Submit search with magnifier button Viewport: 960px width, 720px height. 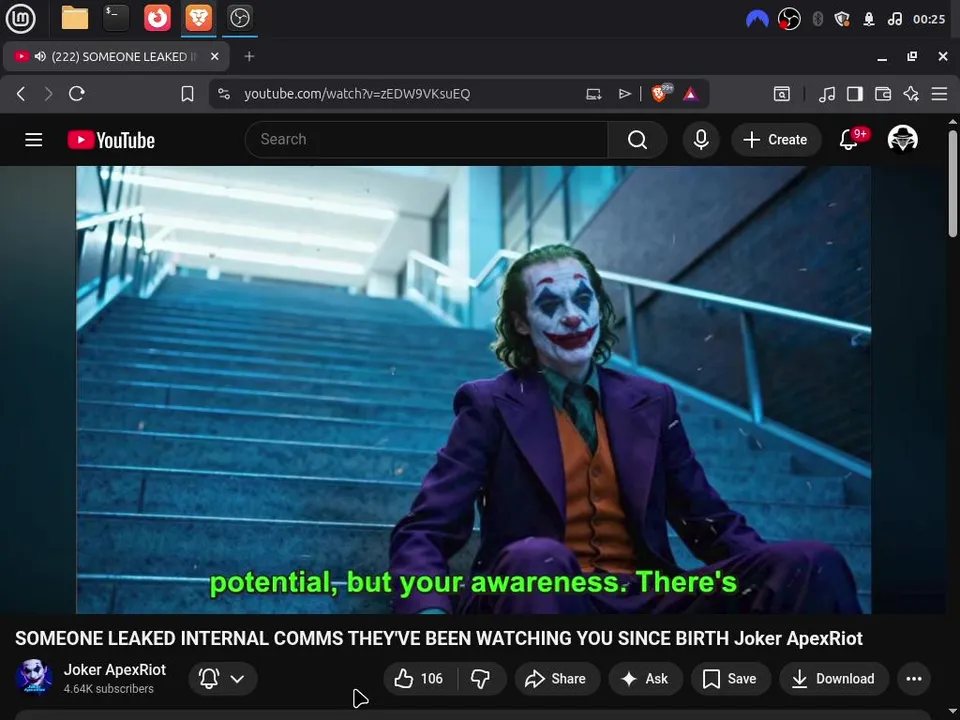(x=637, y=140)
